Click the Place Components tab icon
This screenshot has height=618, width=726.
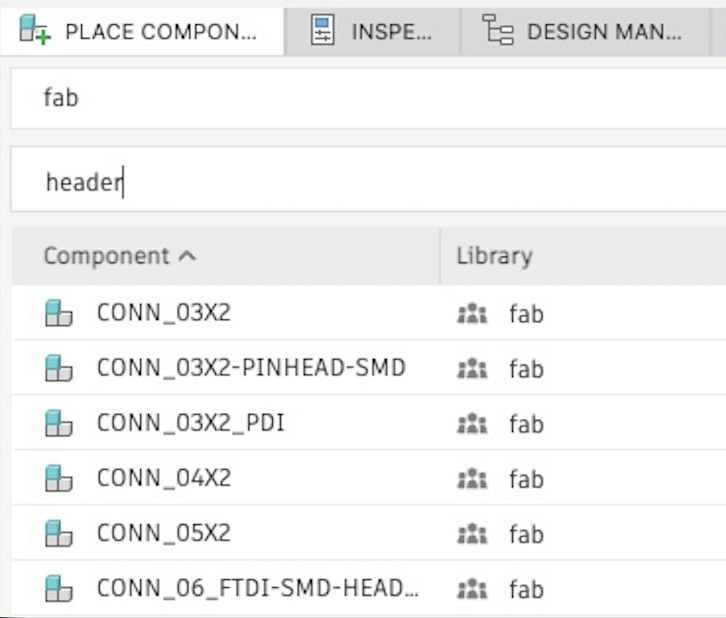coord(34,30)
